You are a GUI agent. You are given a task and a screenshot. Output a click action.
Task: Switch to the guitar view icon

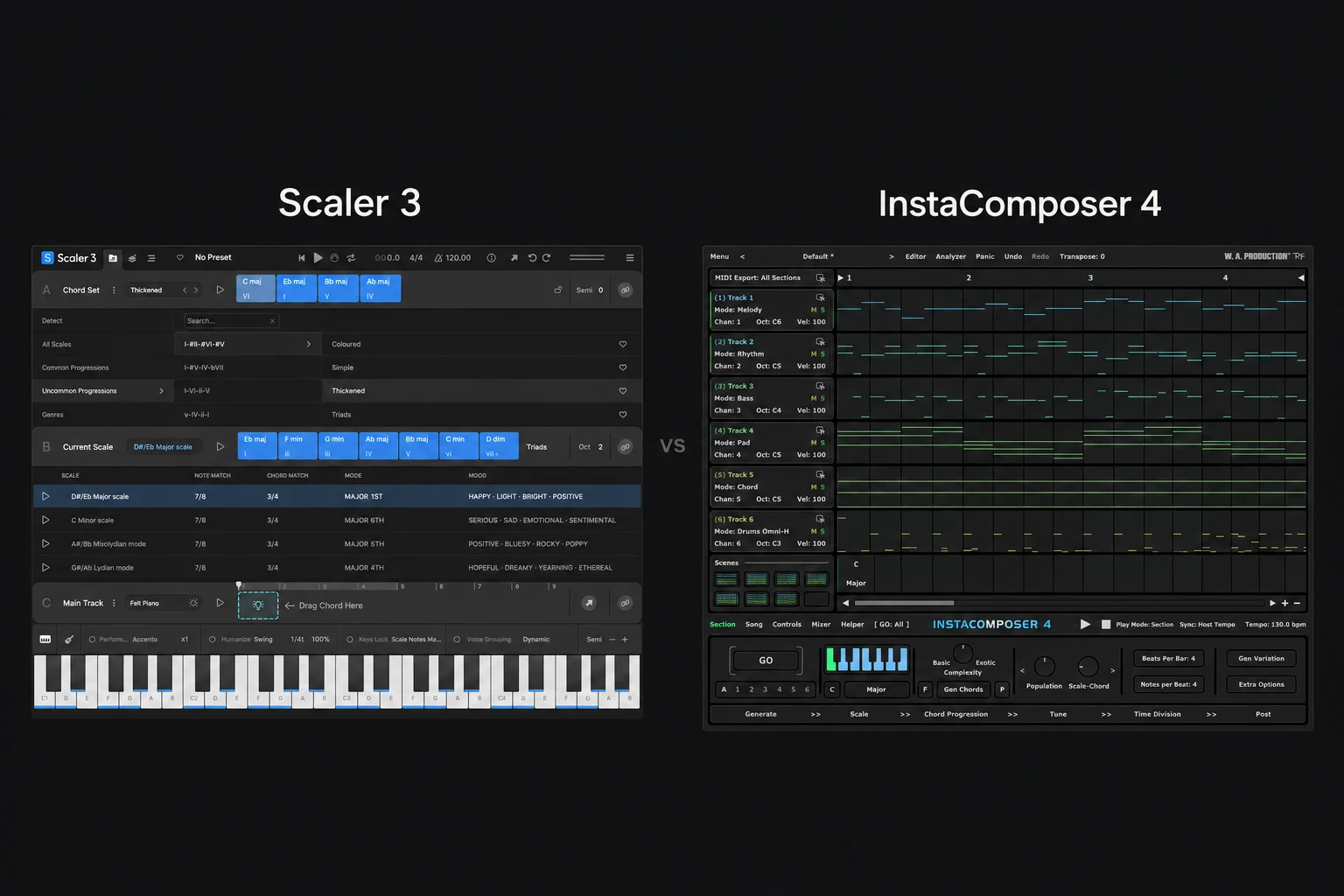[69, 640]
